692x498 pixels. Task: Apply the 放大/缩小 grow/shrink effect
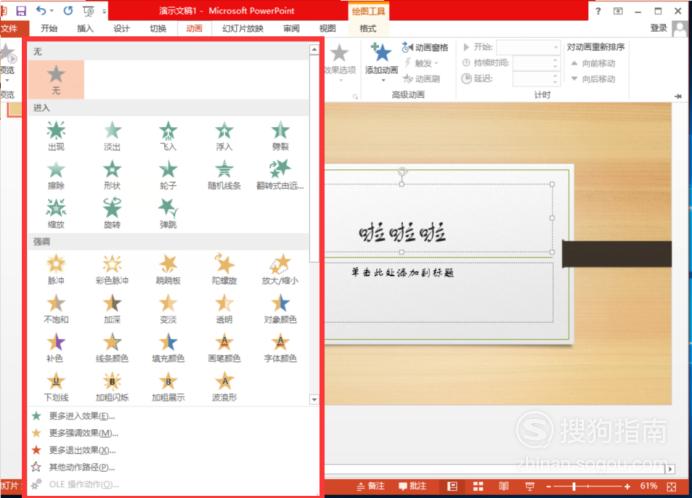click(x=280, y=269)
